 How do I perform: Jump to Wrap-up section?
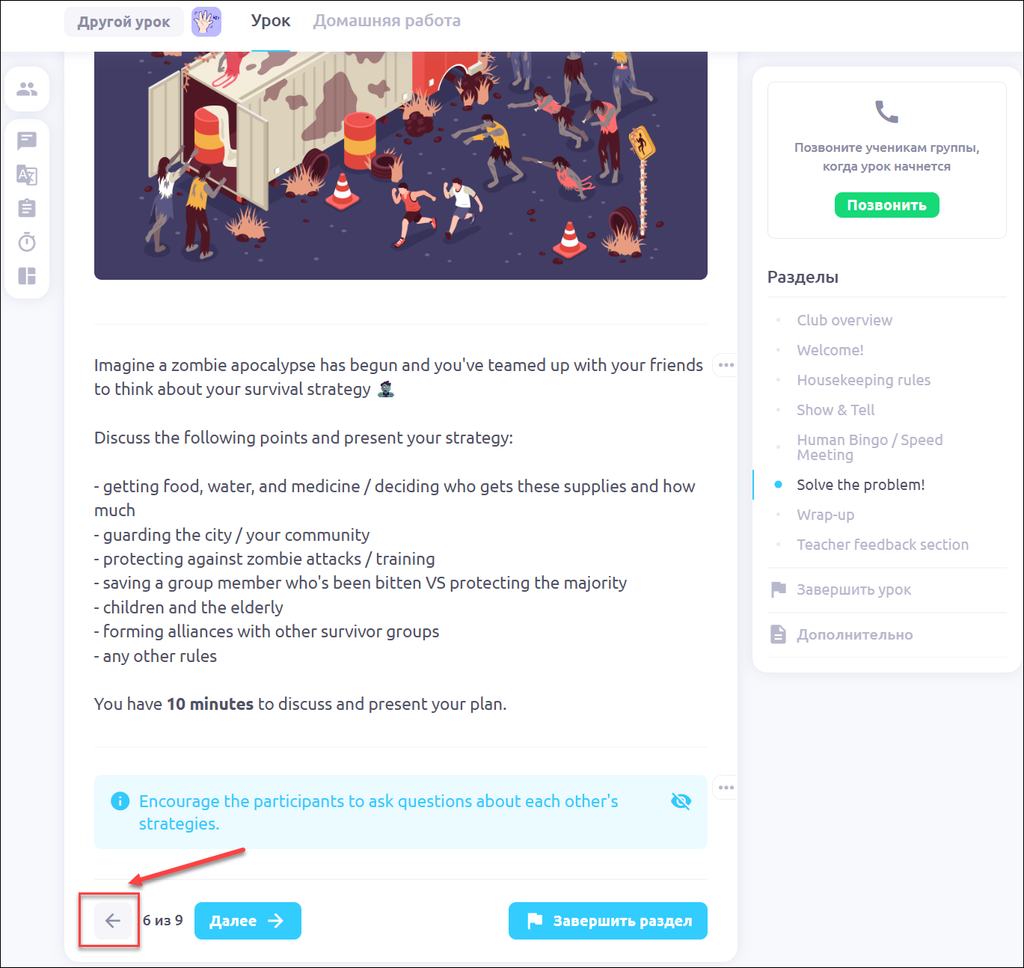tap(825, 515)
